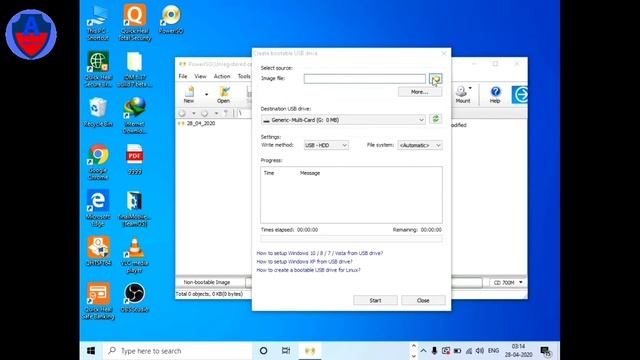Open This PC shortcut on desktop

(98, 22)
